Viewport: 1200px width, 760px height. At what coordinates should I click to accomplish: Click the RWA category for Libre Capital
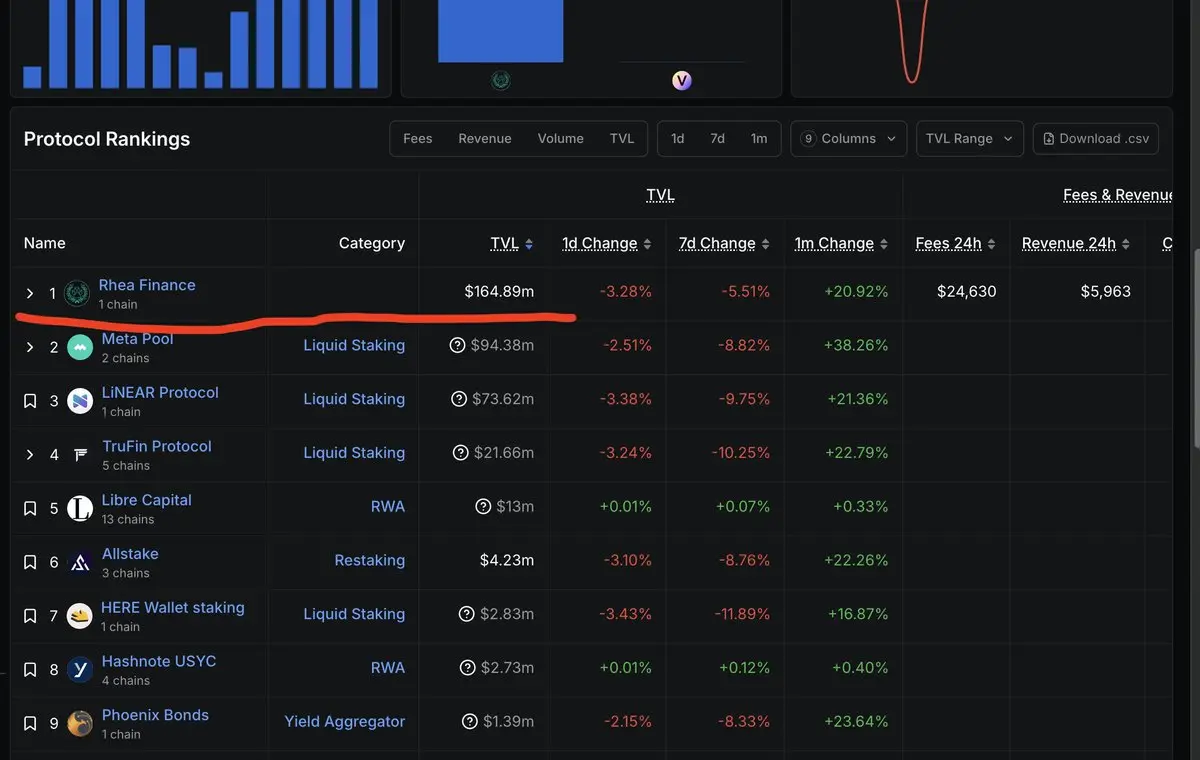pyautogui.click(x=388, y=506)
